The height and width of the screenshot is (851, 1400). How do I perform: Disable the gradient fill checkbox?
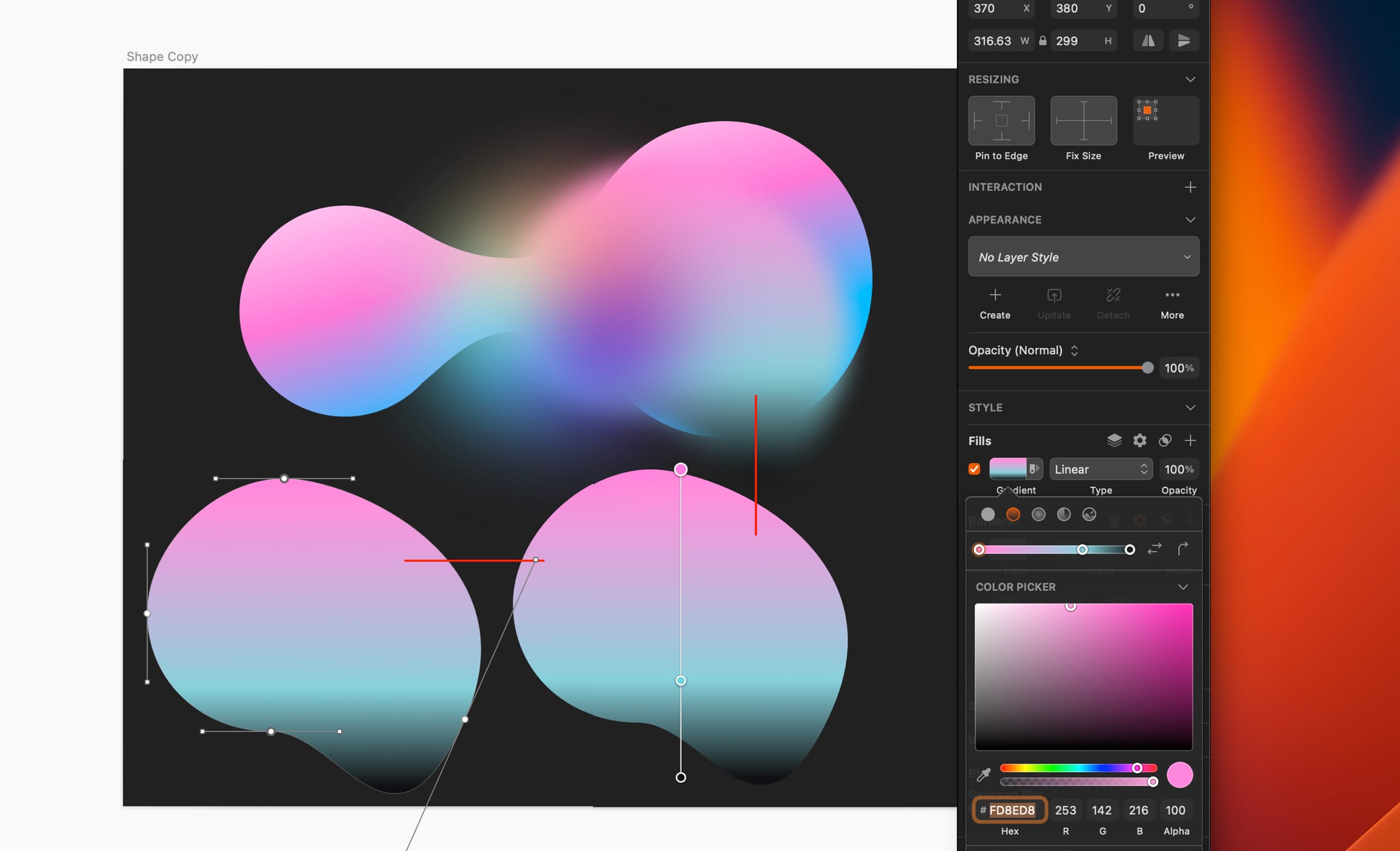[975, 469]
